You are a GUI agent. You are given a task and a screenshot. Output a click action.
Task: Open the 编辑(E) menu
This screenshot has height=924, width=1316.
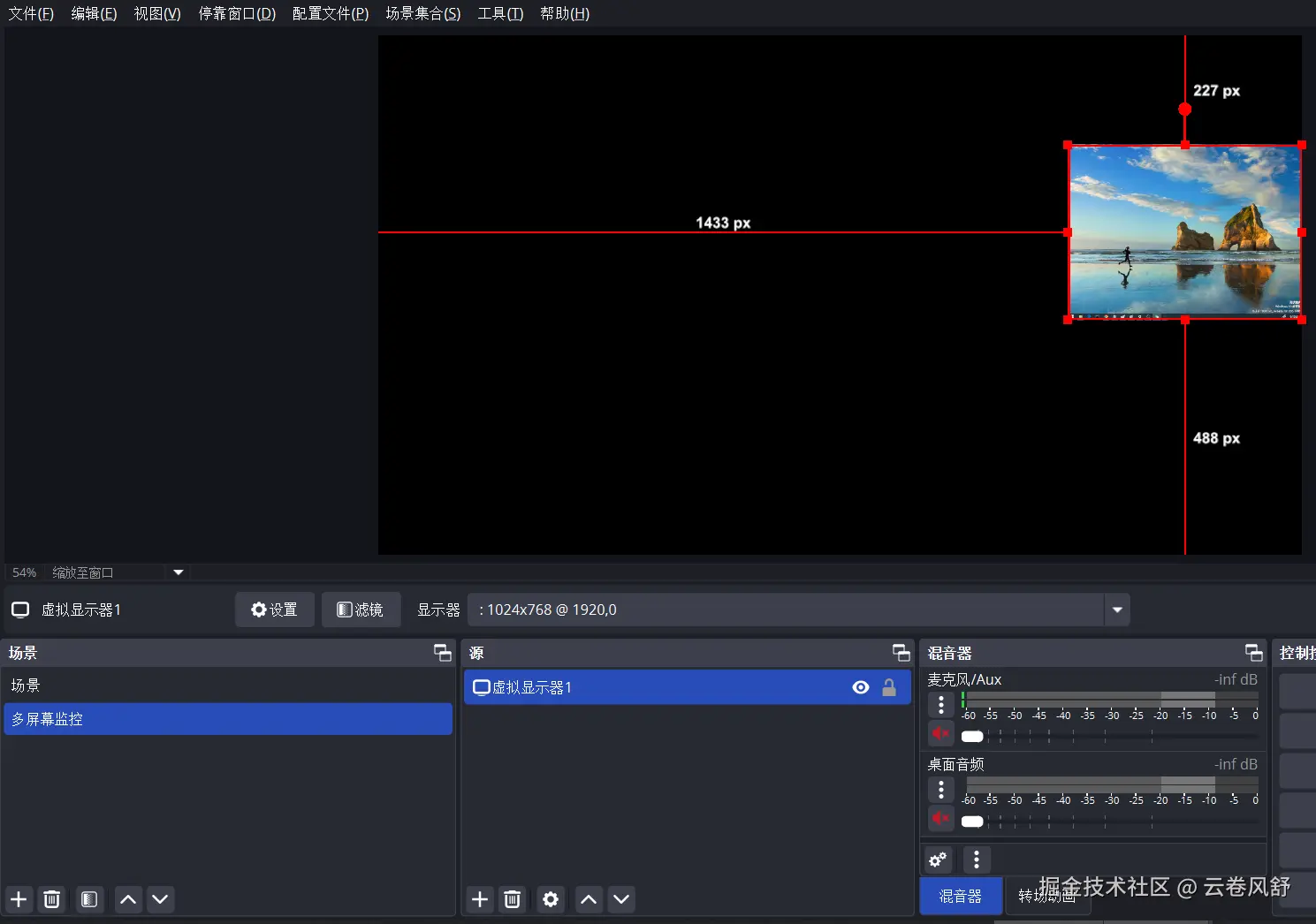click(94, 13)
